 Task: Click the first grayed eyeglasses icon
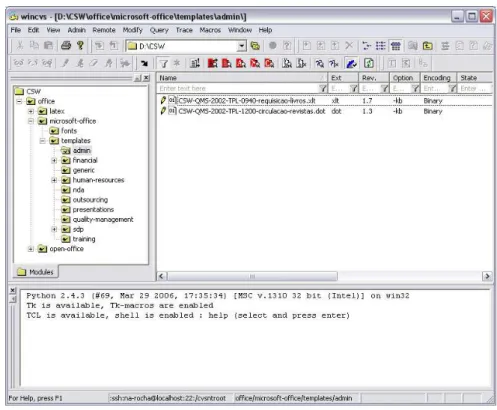point(18,63)
